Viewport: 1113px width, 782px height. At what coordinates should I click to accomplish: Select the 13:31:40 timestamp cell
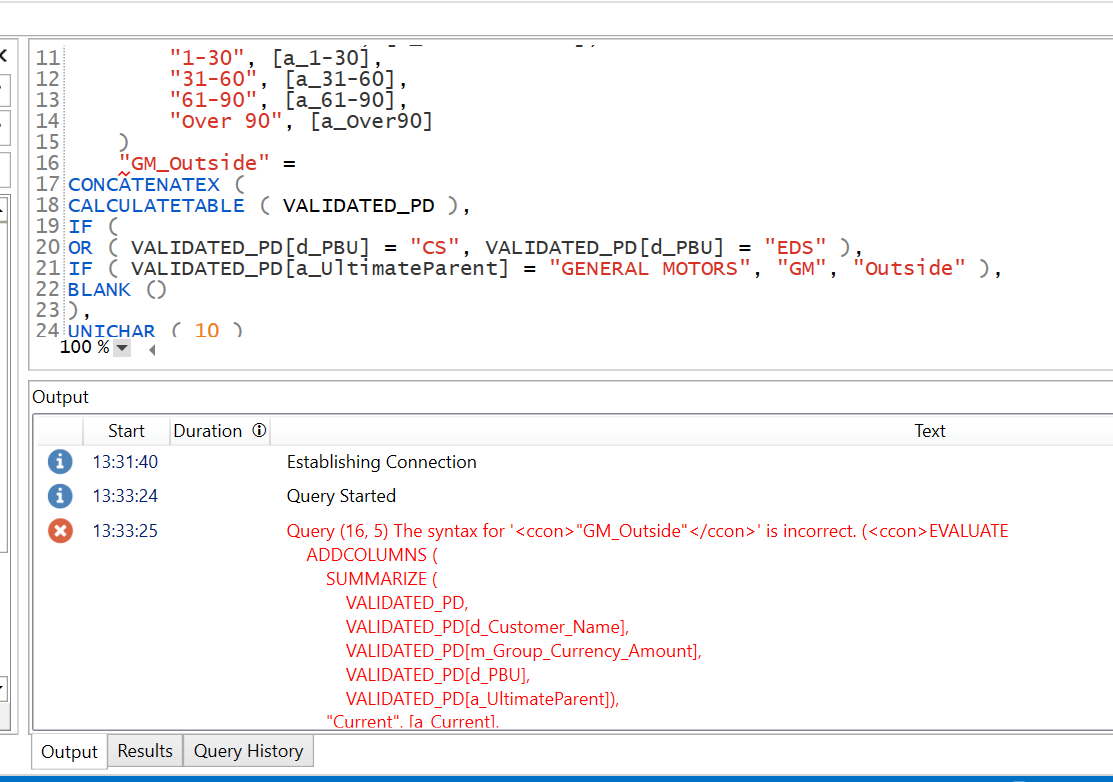pos(125,462)
